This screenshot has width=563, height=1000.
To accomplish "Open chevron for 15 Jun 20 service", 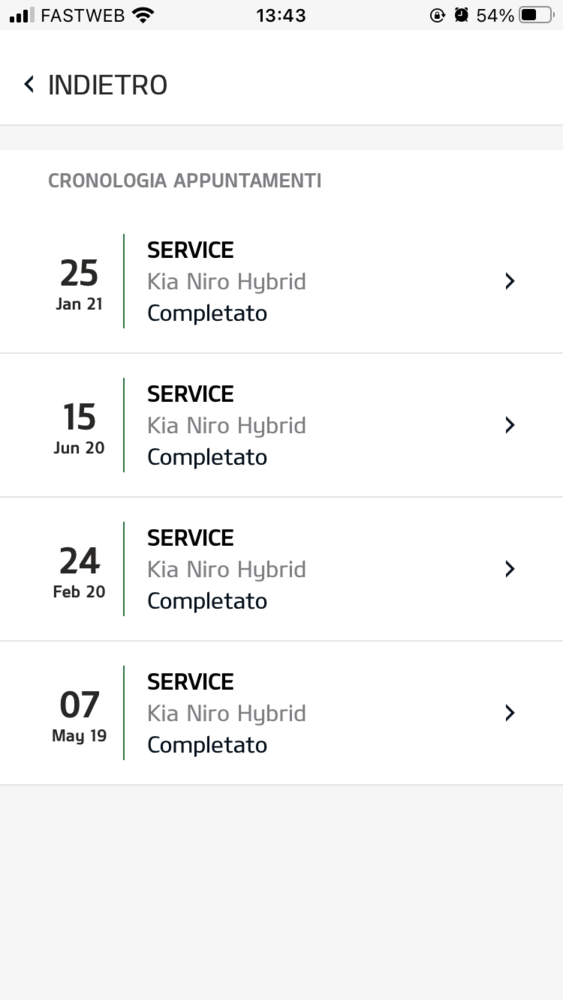I will (509, 425).
